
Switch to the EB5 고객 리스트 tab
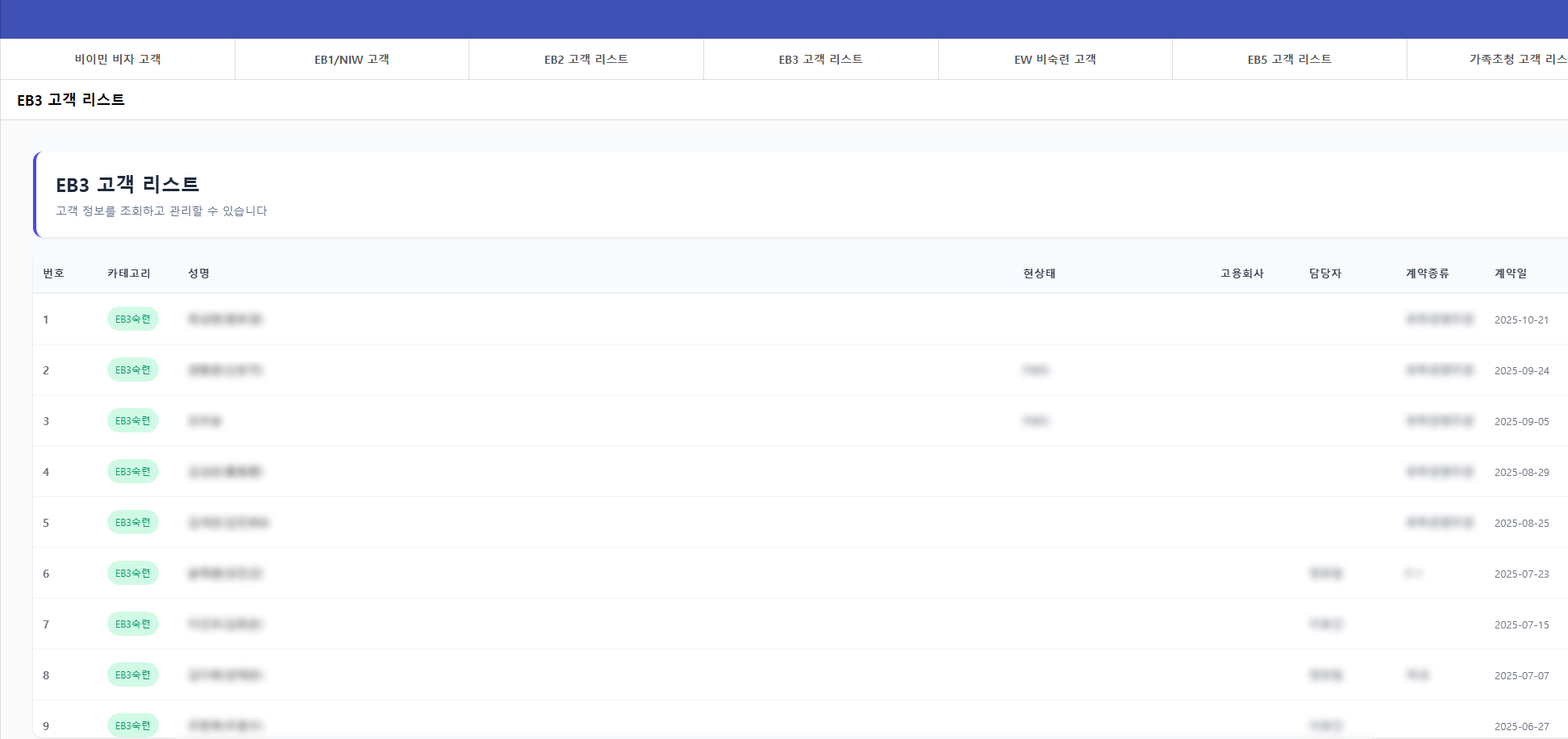1289,59
